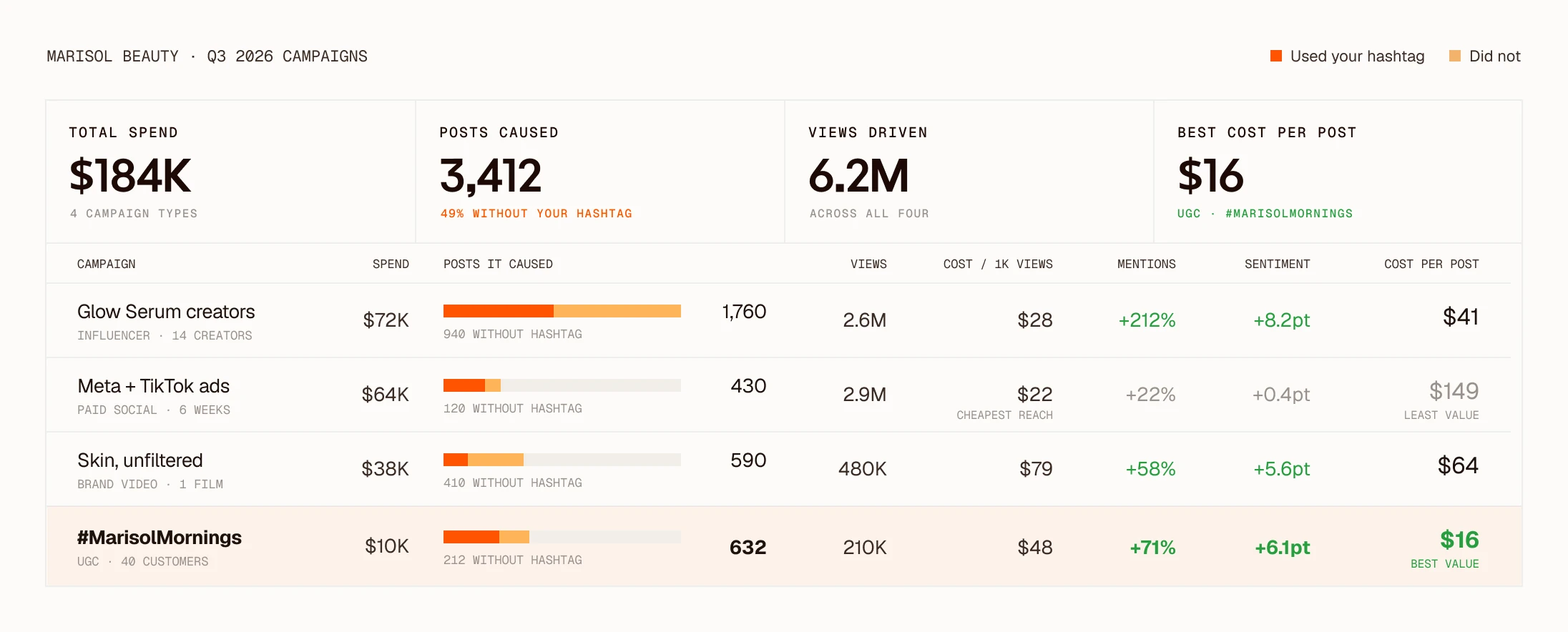Screen dimensions: 1568x632
Task: Select the Meta + TikTok ads campaign name
Action: 153,386
